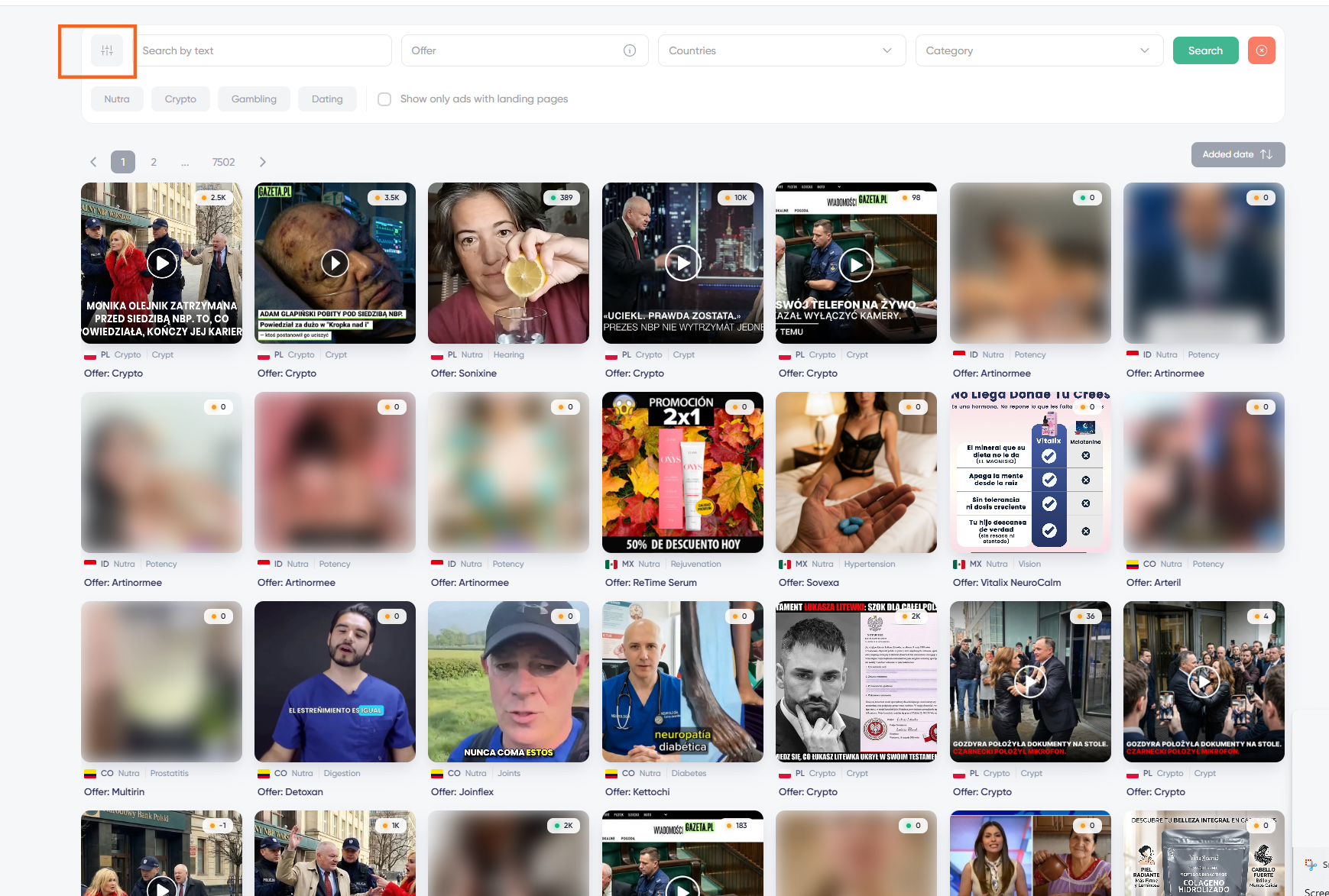The image size is (1329, 896).
Task: Open the 'Nunca coma estos' thumbnail
Action: [508, 681]
